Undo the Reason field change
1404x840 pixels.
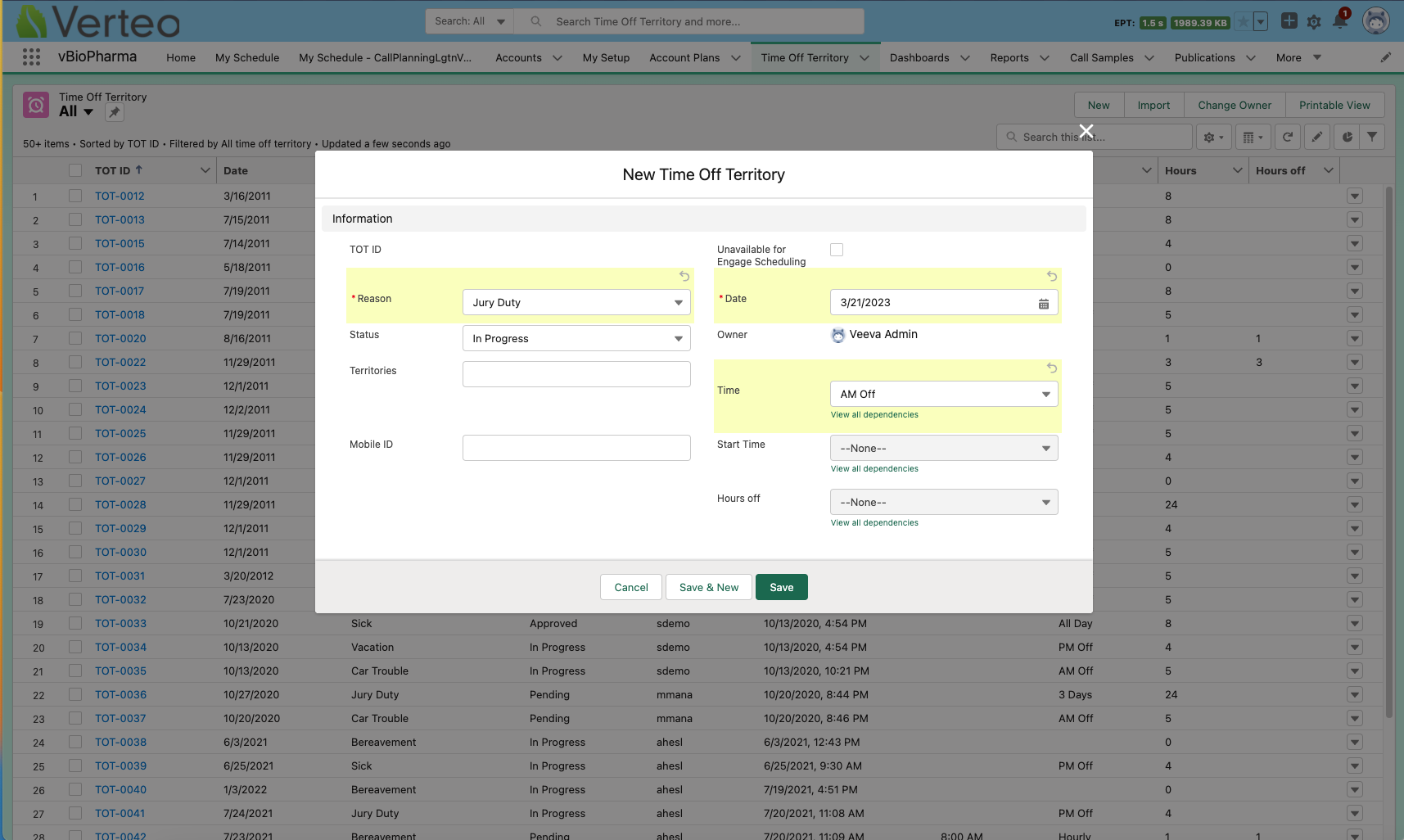[684, 277]
